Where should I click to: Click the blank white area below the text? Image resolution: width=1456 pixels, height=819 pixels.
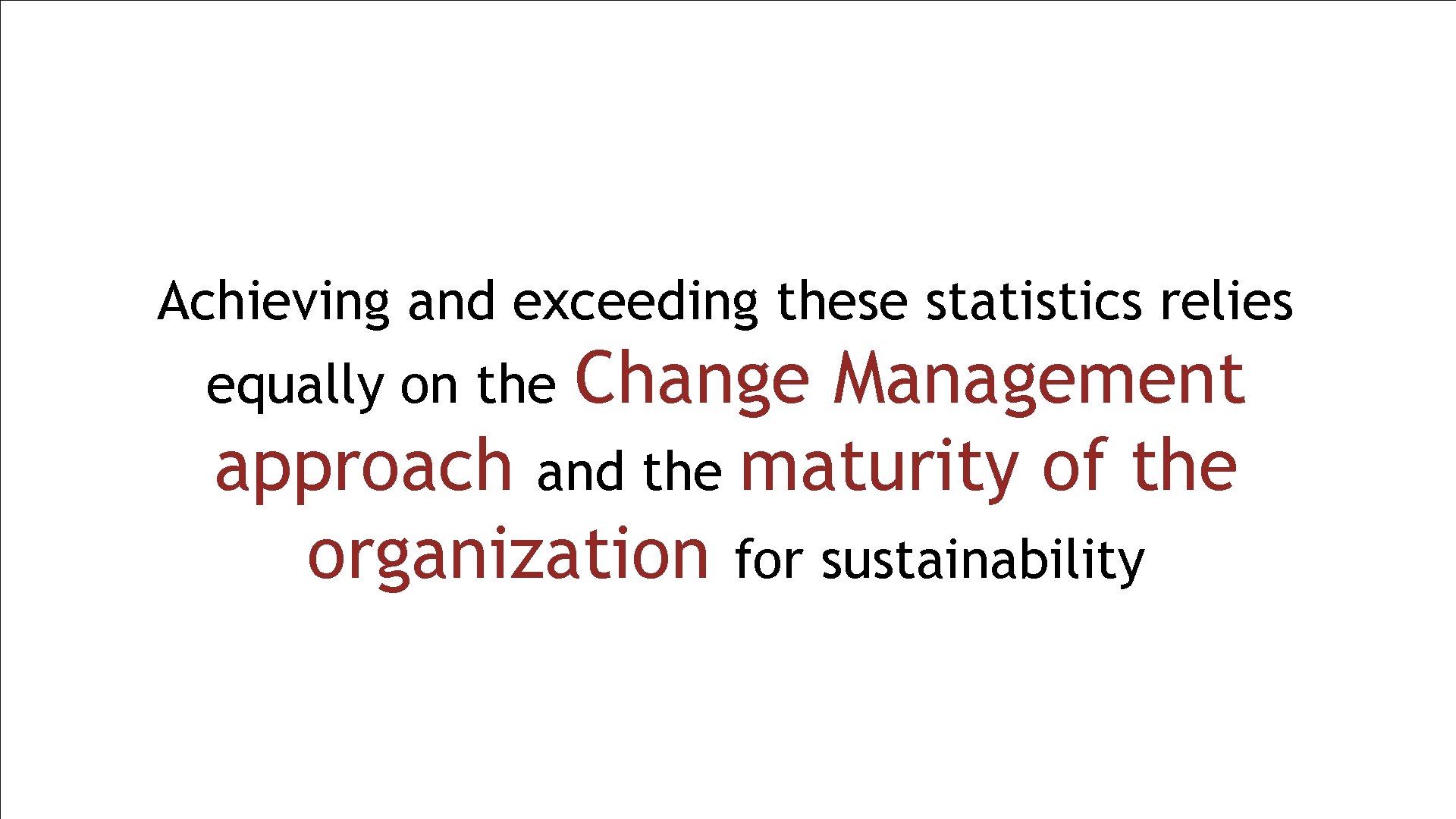click(x=728, y=705)
